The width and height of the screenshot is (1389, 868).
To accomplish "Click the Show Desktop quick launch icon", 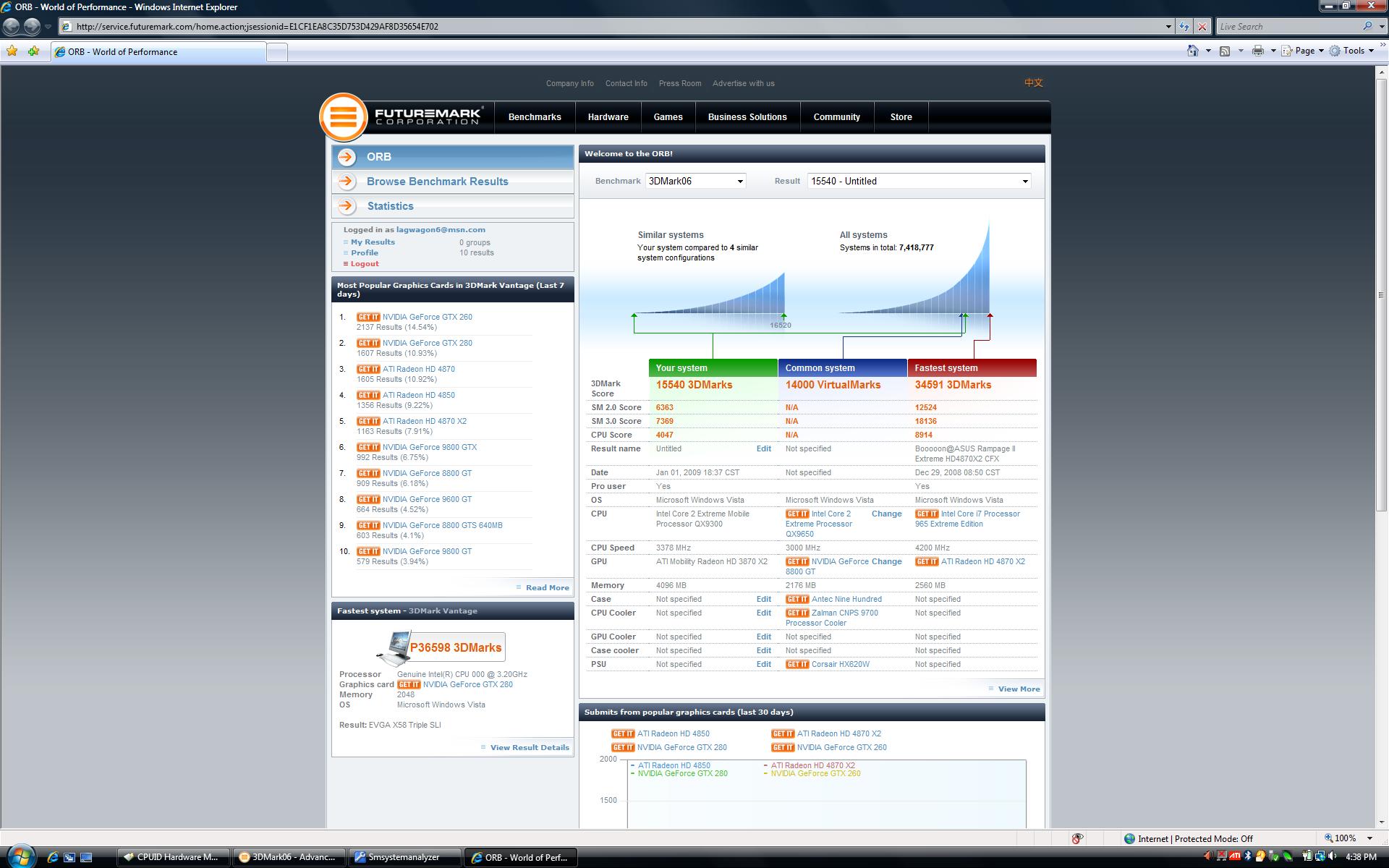I will (x=86, y=857).
